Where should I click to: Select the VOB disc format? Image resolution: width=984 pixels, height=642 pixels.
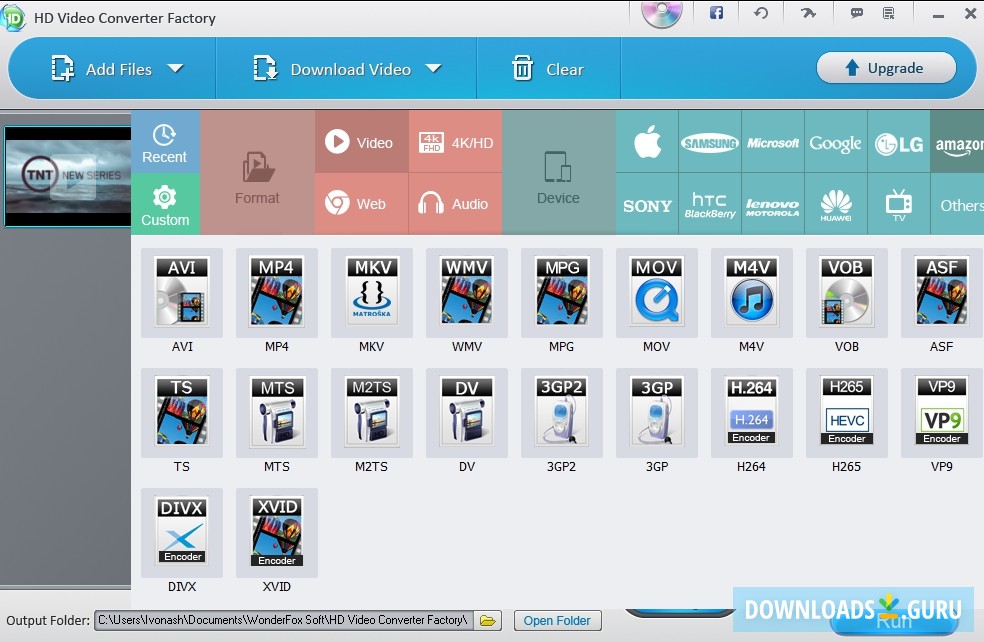846,292
